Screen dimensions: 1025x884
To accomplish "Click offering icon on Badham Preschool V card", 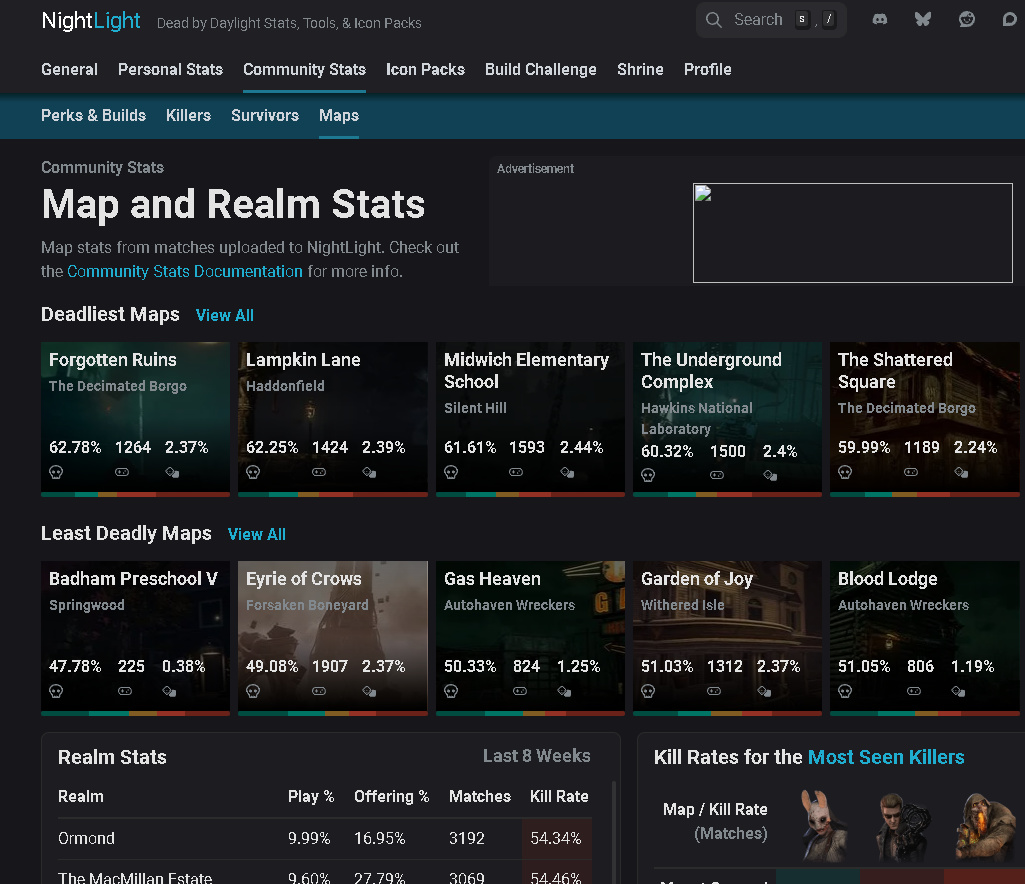I will [169, 691].
